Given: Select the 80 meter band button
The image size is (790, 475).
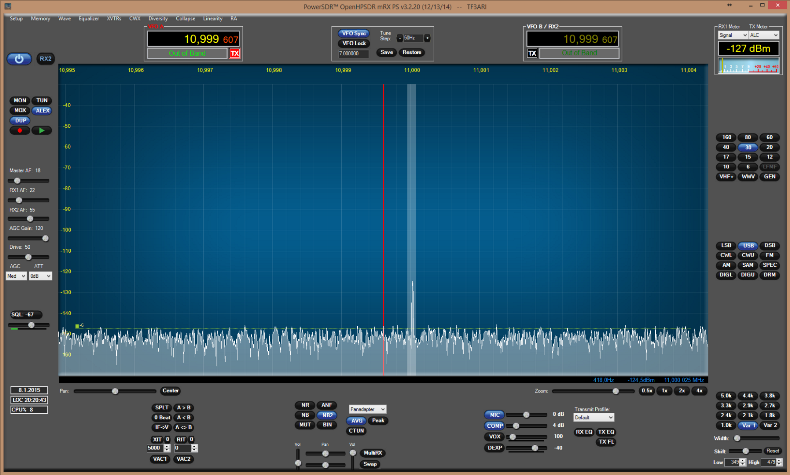Looking at the screenshot, I should coord(748,137).
